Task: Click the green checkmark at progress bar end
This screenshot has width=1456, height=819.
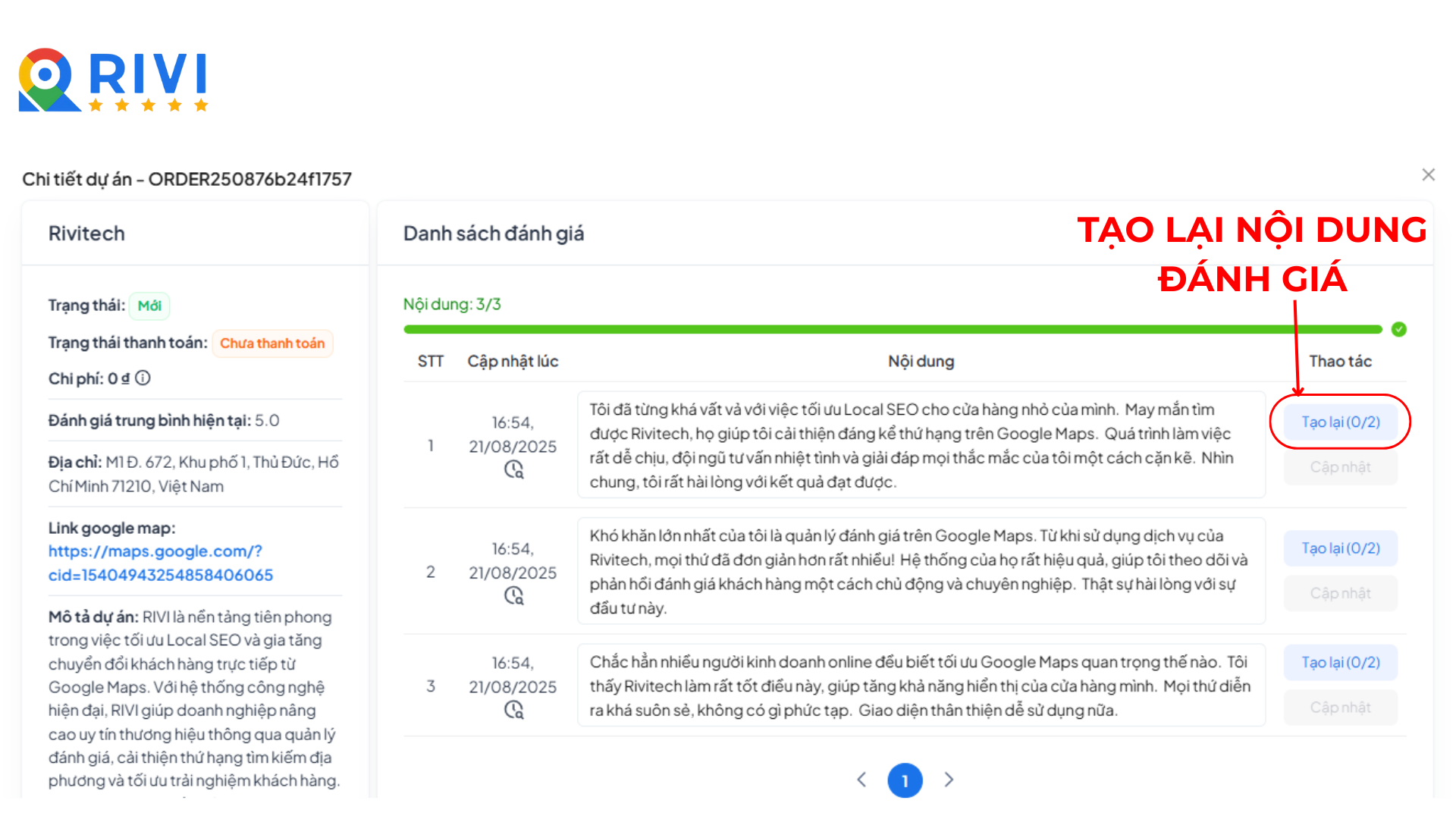Action: (x=1399, y=329)
